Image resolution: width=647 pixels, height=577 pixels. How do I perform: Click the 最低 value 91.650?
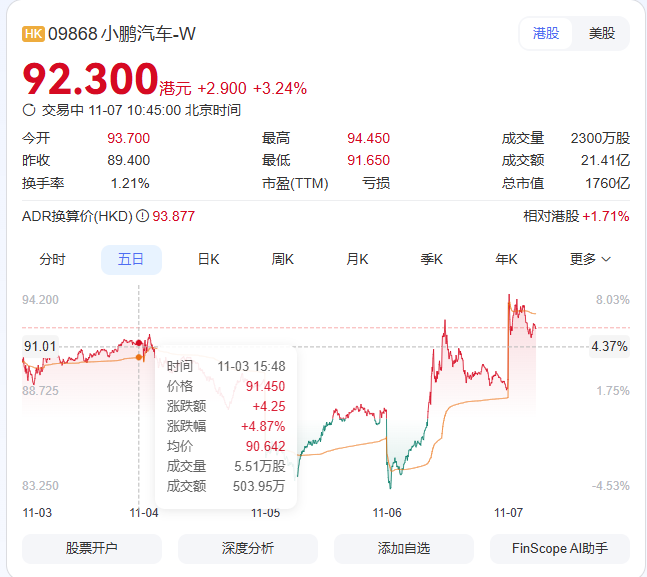pyautogui.click(x=368, y=160)
